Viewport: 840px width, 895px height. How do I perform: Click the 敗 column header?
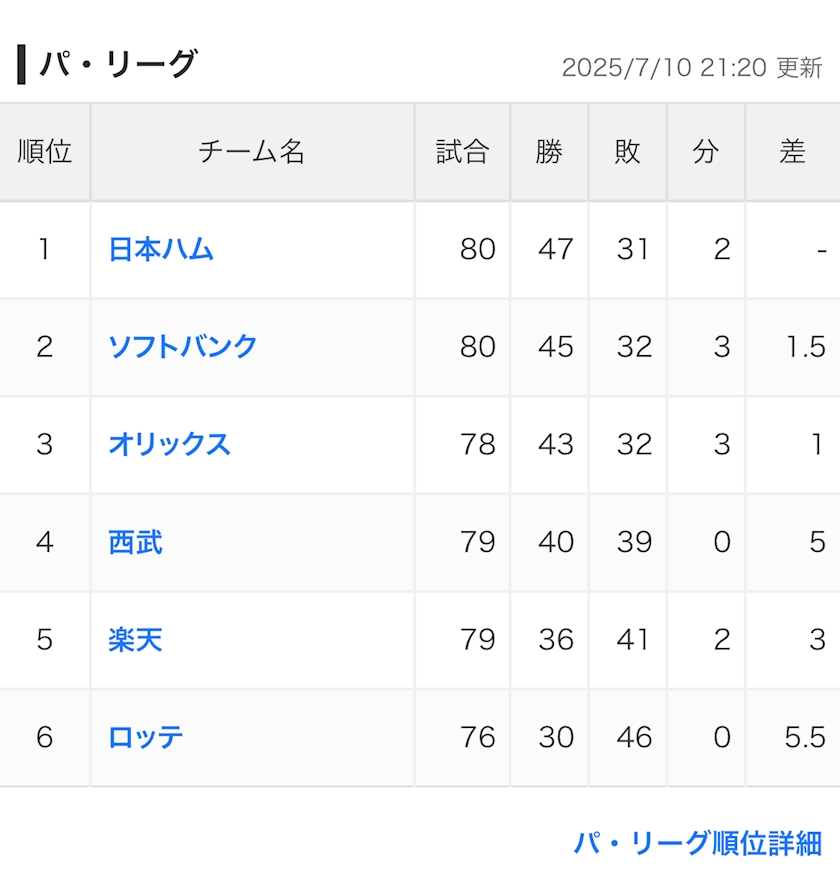(x=628, y=152)
